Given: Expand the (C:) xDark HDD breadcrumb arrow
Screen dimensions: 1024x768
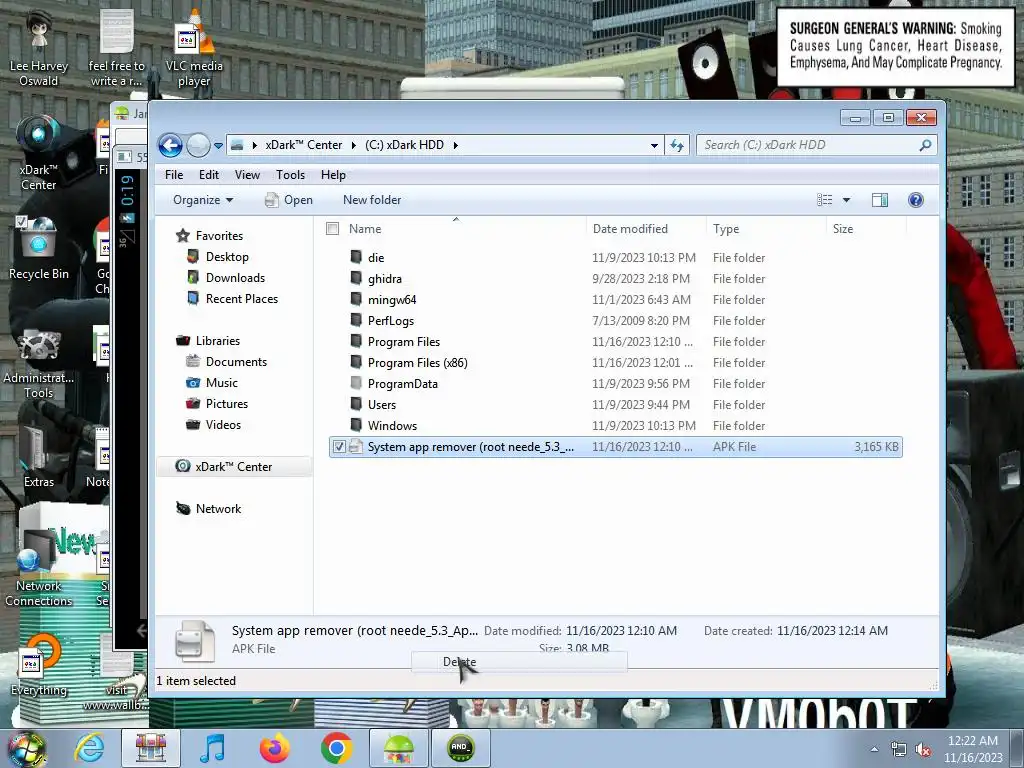Looking at the screenshot, I should click(455, 145).
